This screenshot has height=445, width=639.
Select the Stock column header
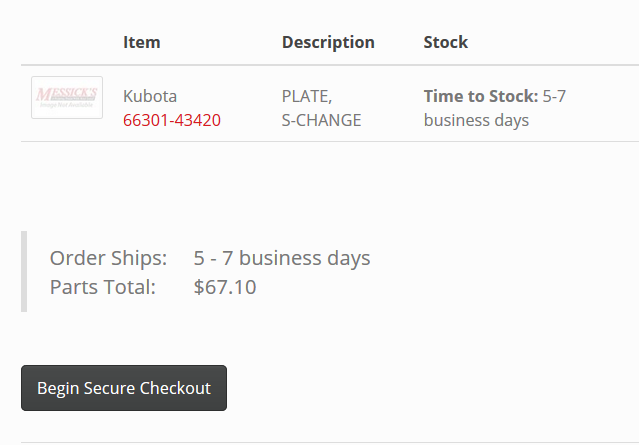[446, 42]
